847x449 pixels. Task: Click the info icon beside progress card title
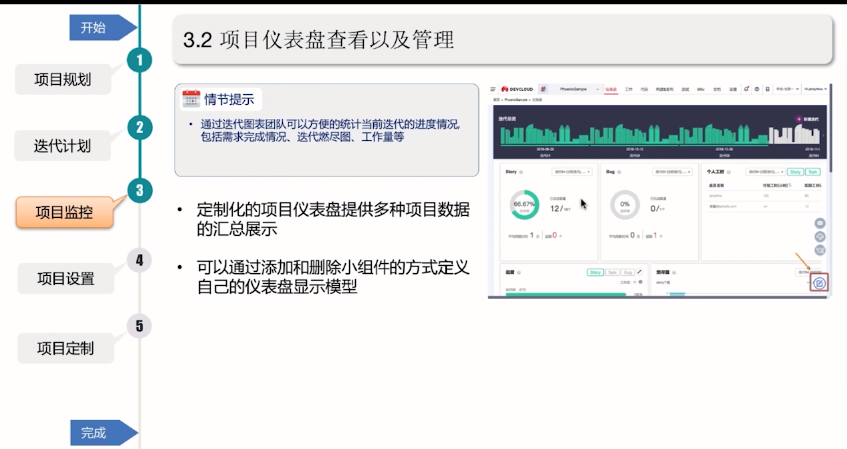[519, 272]
